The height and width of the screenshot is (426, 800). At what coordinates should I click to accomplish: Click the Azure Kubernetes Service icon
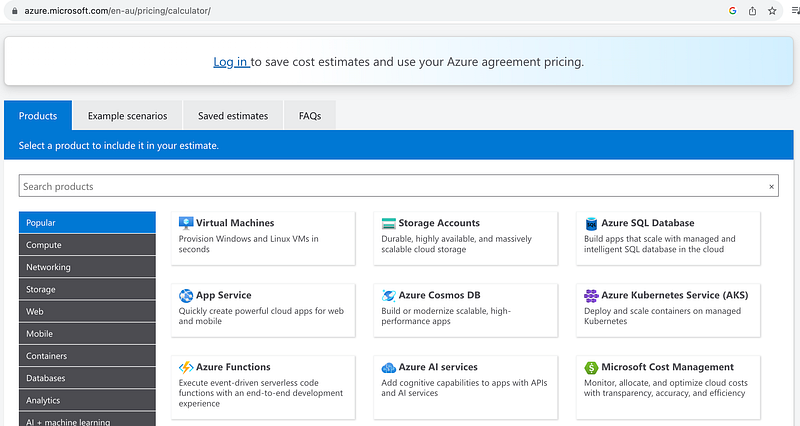591,295
